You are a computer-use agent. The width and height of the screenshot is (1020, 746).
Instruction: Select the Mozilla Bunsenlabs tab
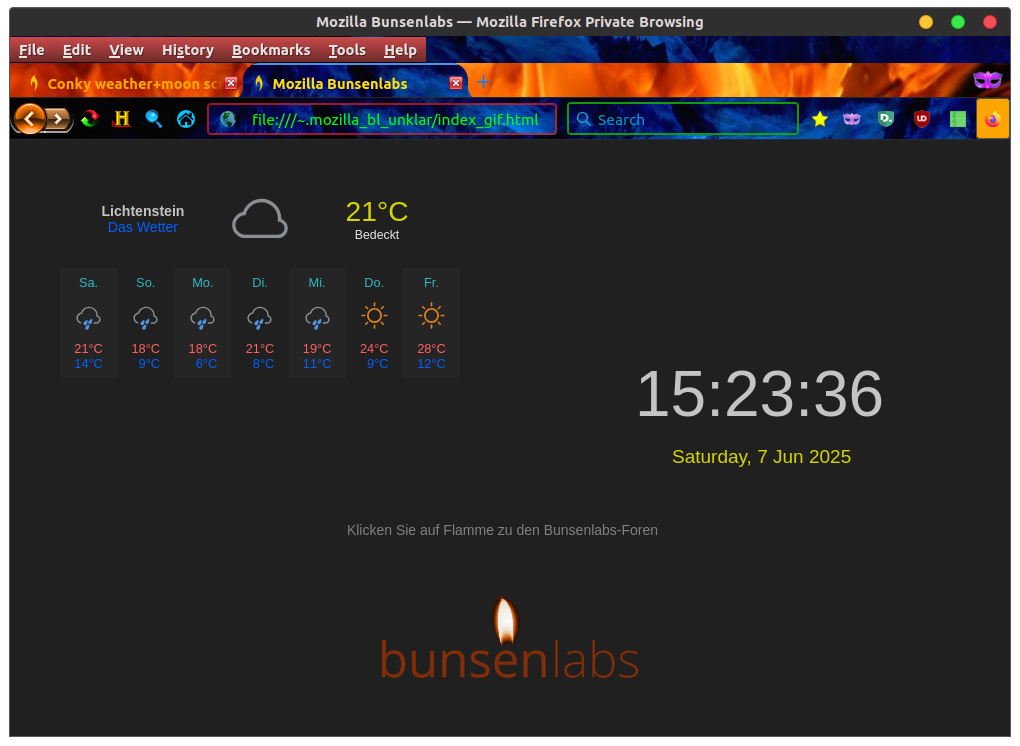[x=355, y=83]
